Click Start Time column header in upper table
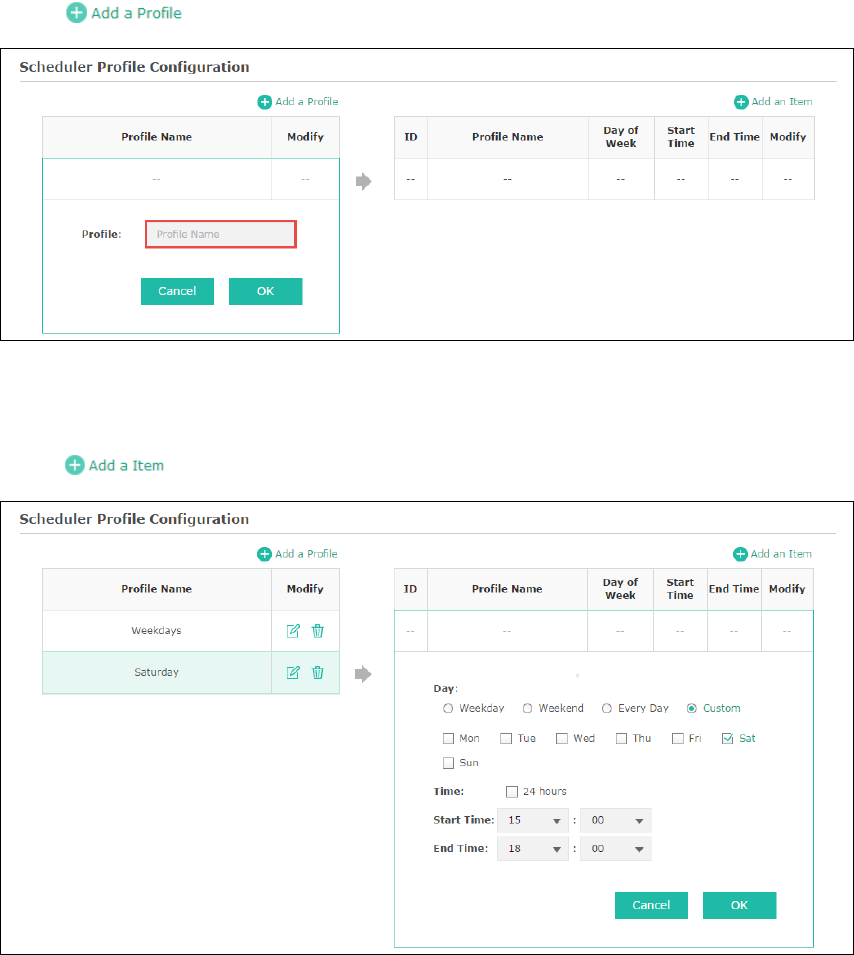 (x=681, y=137)
